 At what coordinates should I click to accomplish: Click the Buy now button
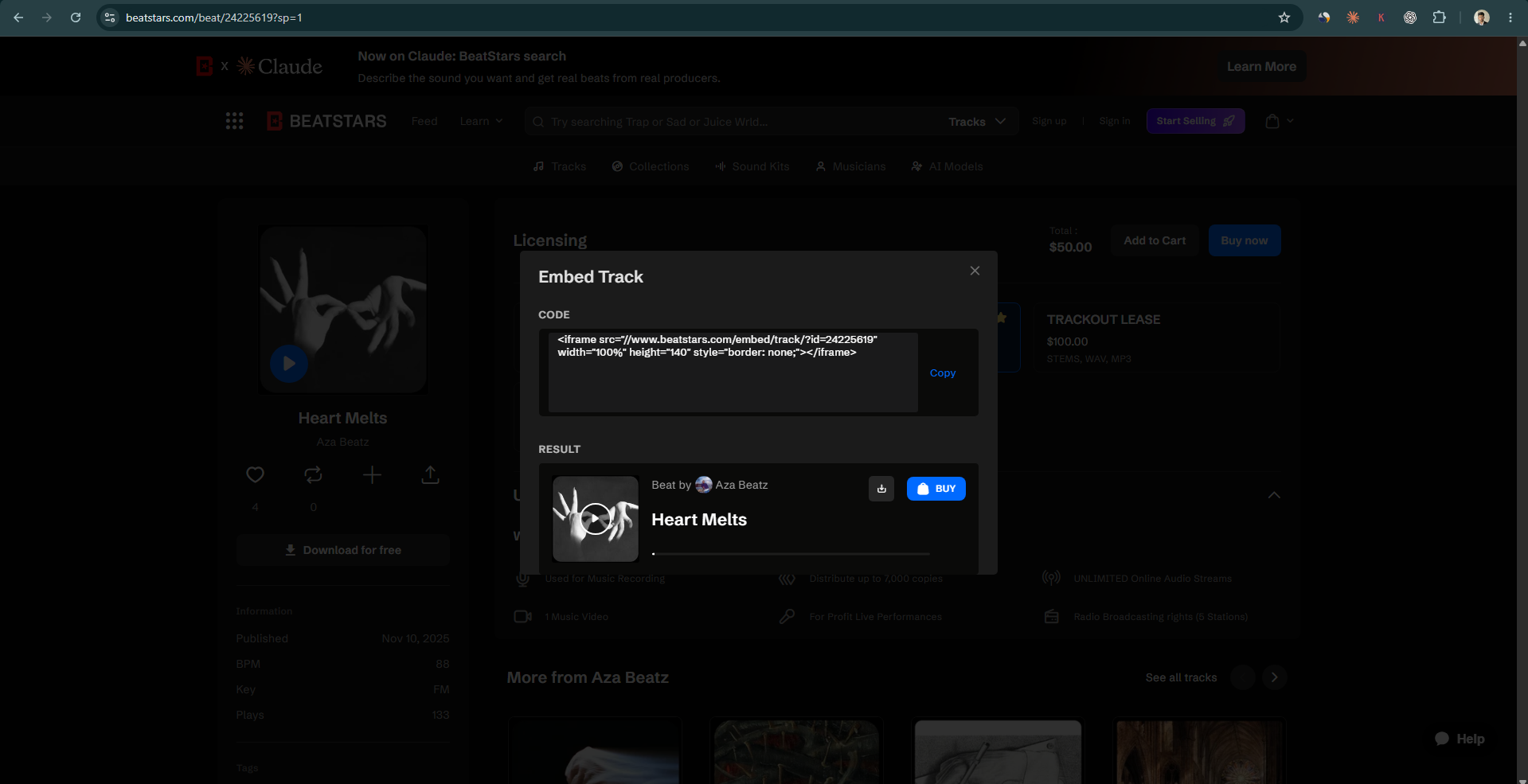(x=1245, y=240)
